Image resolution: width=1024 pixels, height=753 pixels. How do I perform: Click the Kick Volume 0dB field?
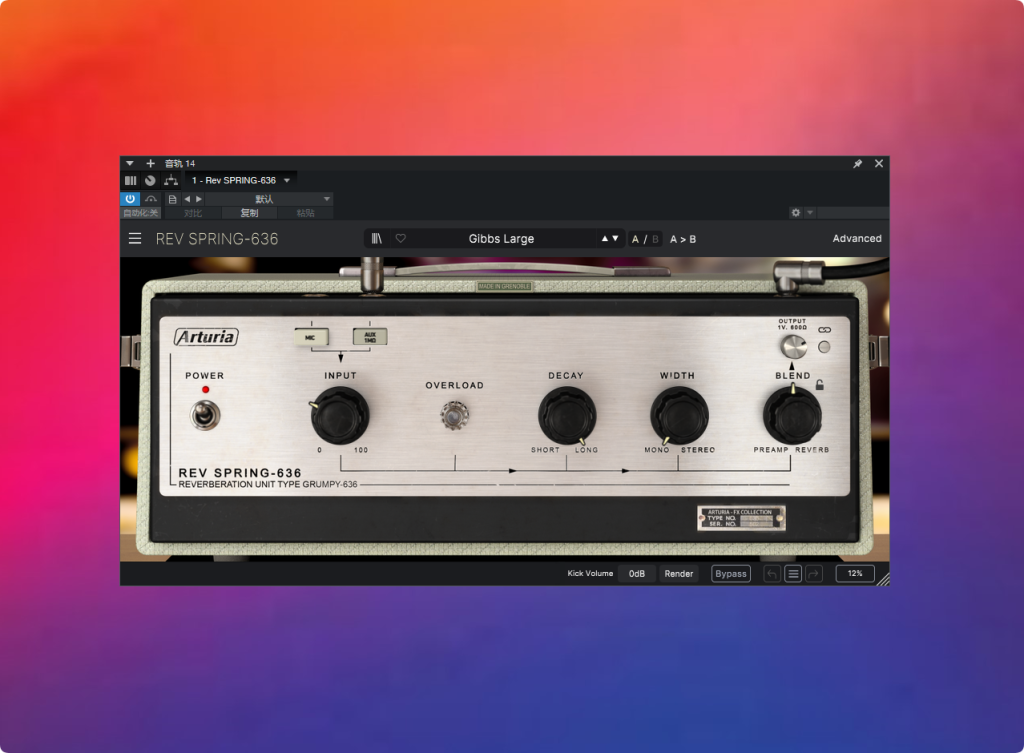click(x=637, y=573)
